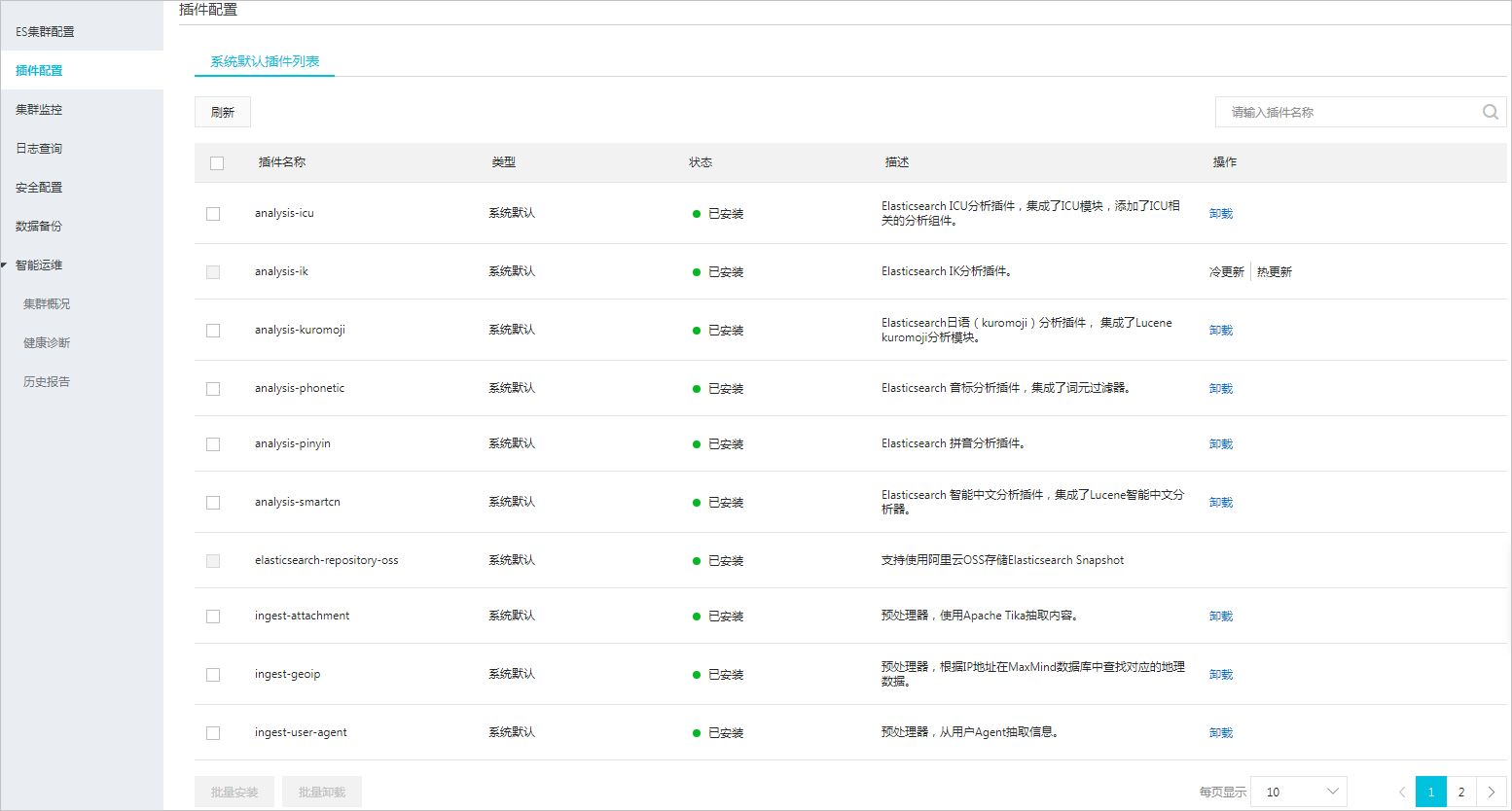This screenshot has width=1512, height=811.
Task: Click 卸载 for ingest-user-agent
Action: point(1221,732)
